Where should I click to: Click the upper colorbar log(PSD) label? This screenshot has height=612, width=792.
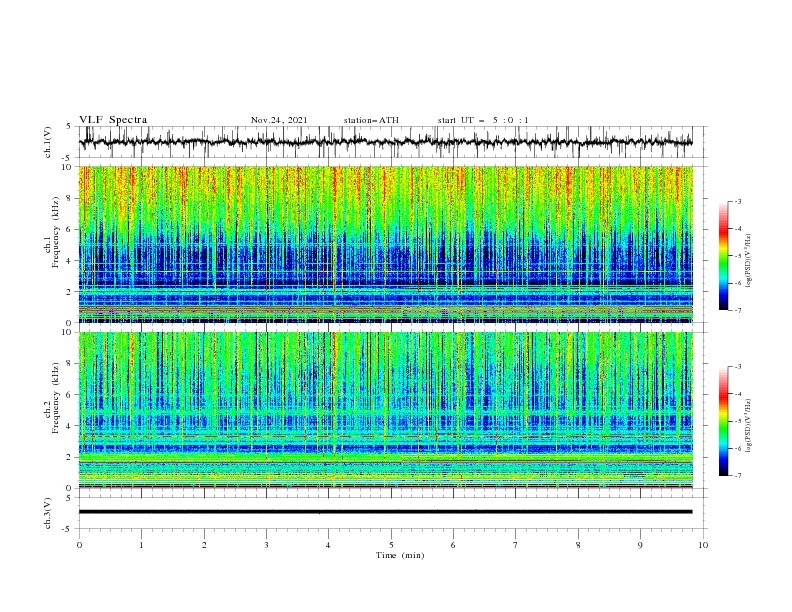[x=748, y=261]
